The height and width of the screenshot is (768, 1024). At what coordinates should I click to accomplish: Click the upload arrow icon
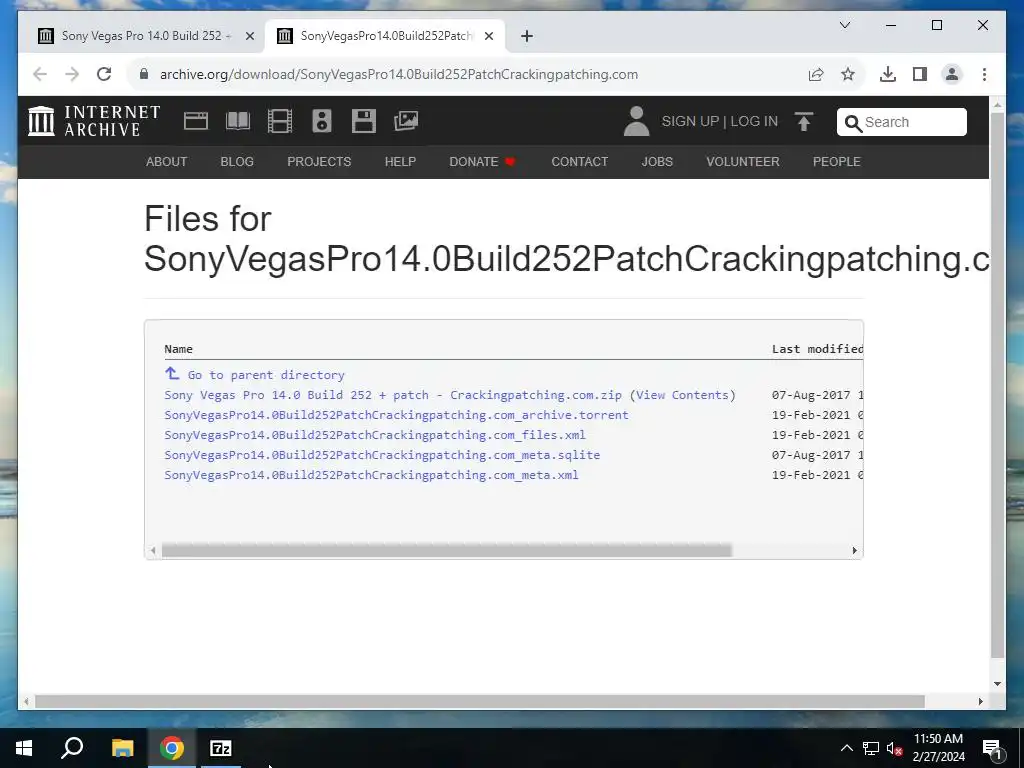804,121
